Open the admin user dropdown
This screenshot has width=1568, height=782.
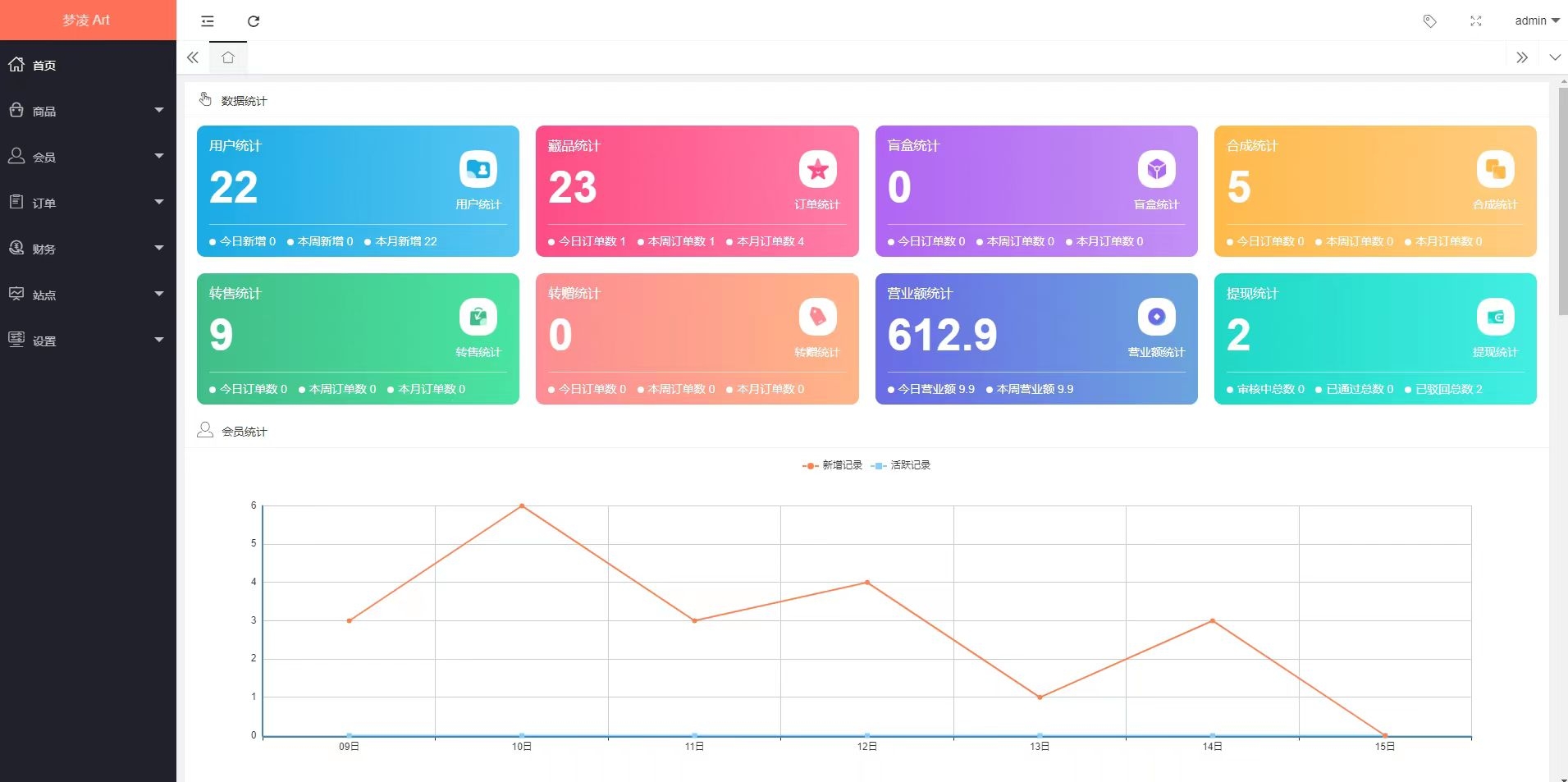tap(1536, 21)
